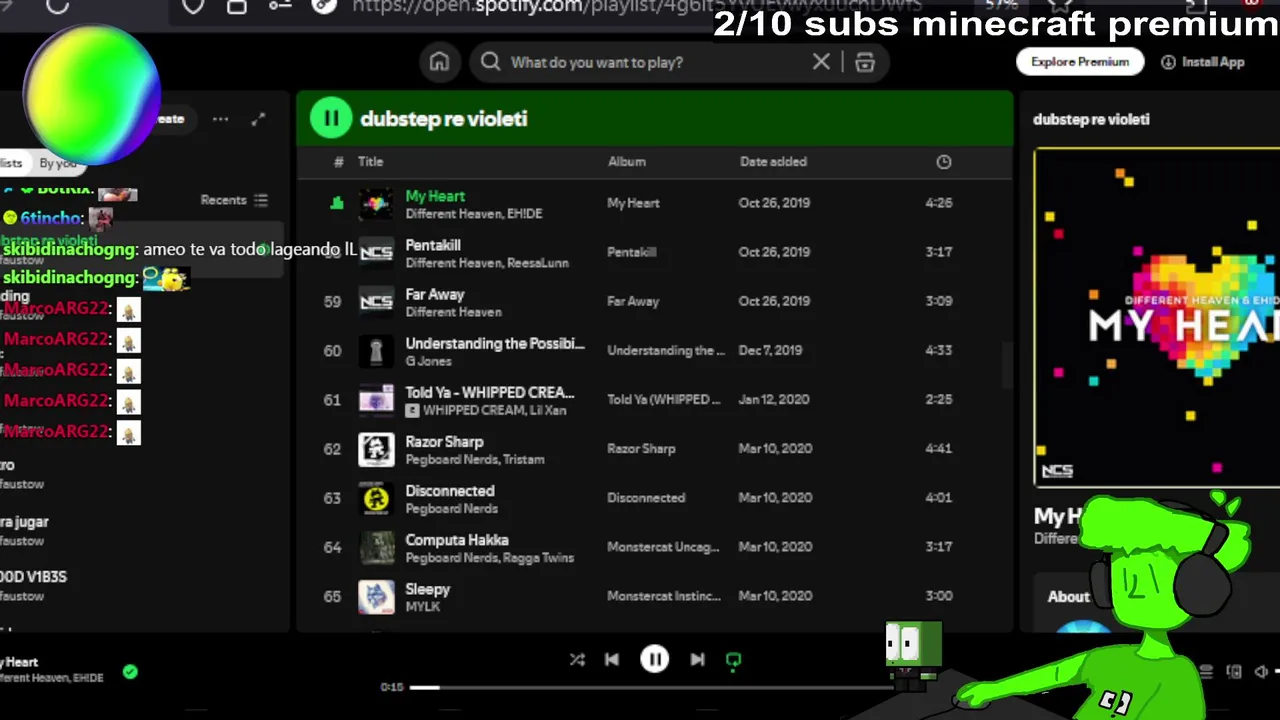Click the Title column header
Viewport: 1280px width, 720px height.
coord(370,162)
